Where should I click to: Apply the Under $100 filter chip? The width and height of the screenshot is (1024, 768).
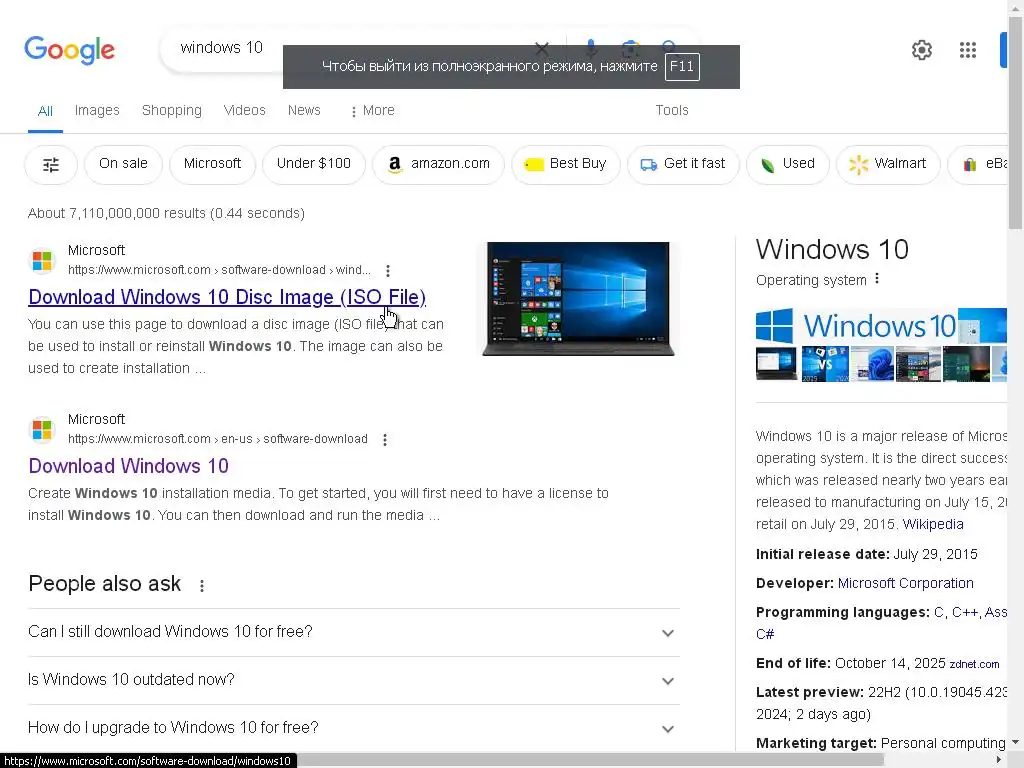[313, 164]
